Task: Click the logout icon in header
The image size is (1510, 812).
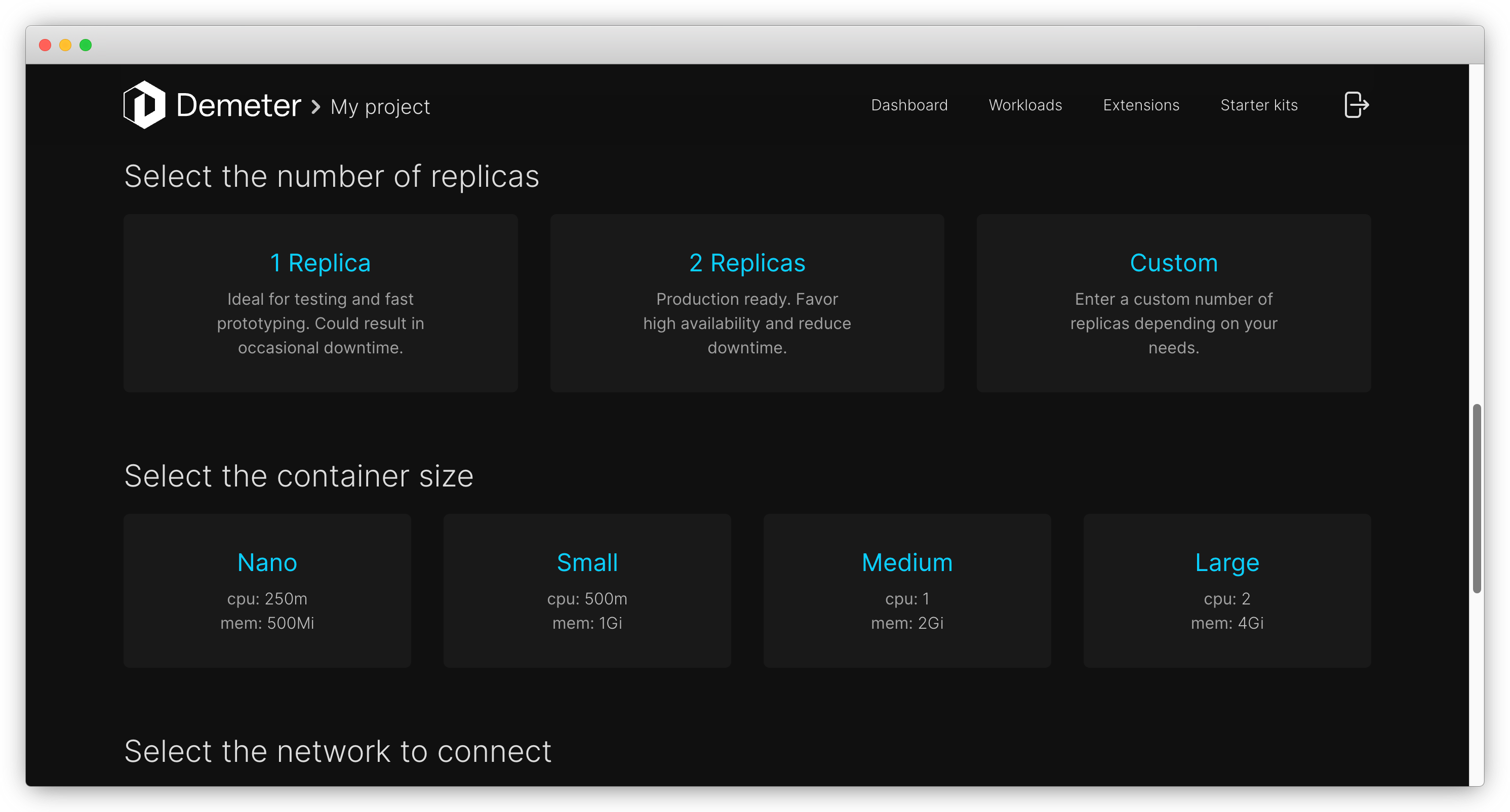Action: pos(1356,105)
